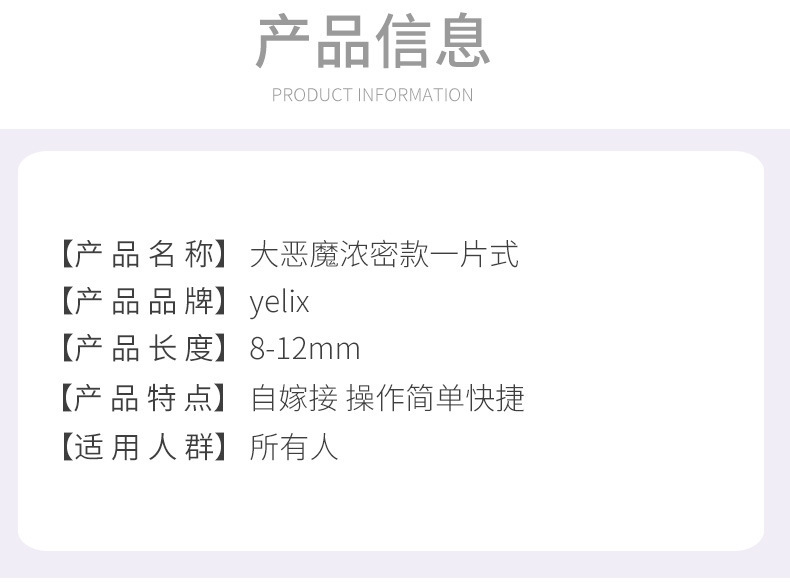790x586 pixels.
Task: Click the 操作简单快捷 feature text
Action: [x=435, y=398]
